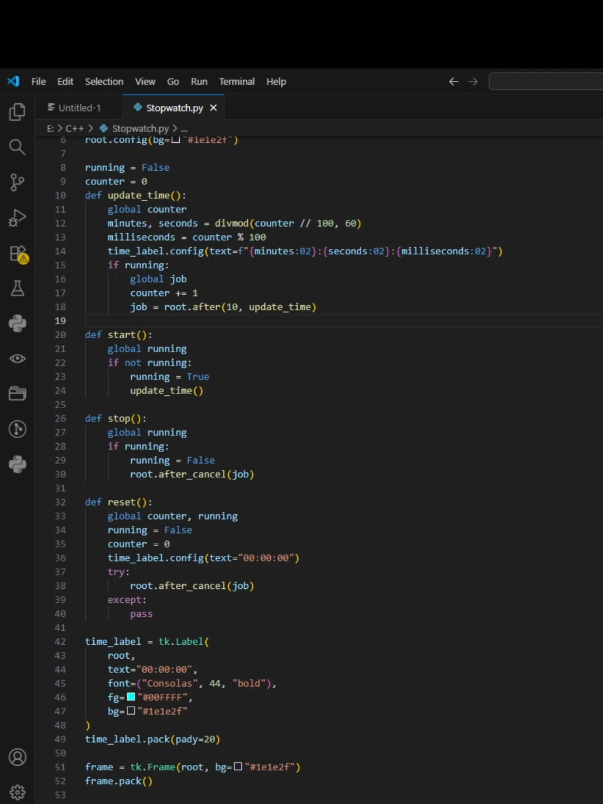The width and height of the screenshot is (603, 804).
Task: Click "global counter, running" line
Action: pyautogui.click(x=172, y=516)
